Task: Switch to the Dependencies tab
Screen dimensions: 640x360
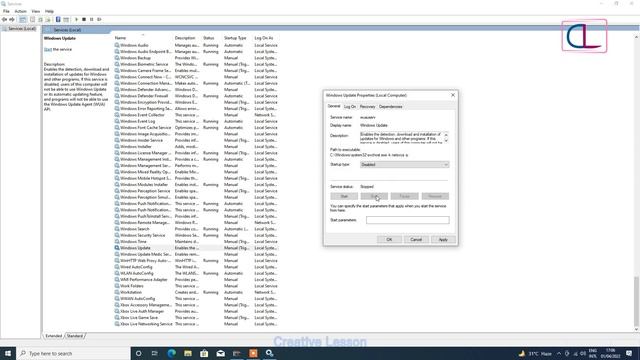Action: point(391,107)
